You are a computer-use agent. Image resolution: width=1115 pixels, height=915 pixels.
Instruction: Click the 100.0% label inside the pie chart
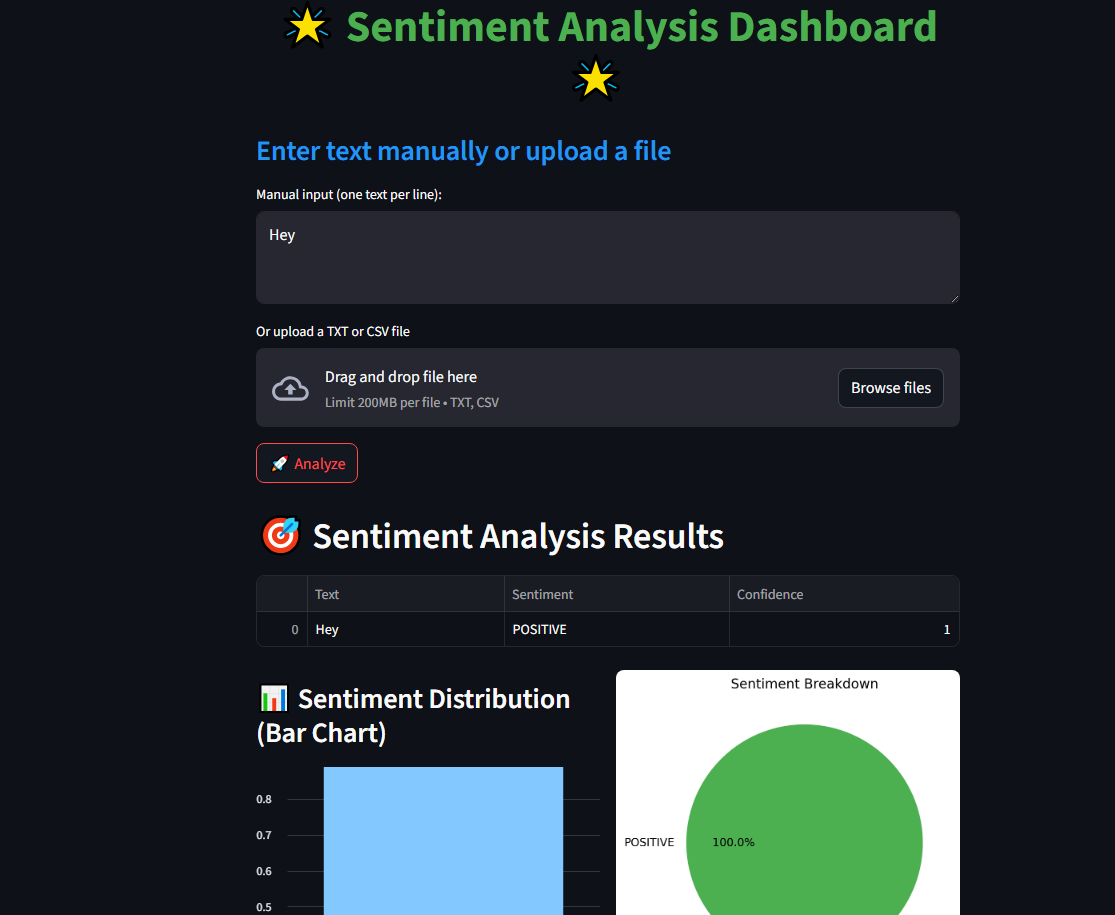[x=733, y=842]
